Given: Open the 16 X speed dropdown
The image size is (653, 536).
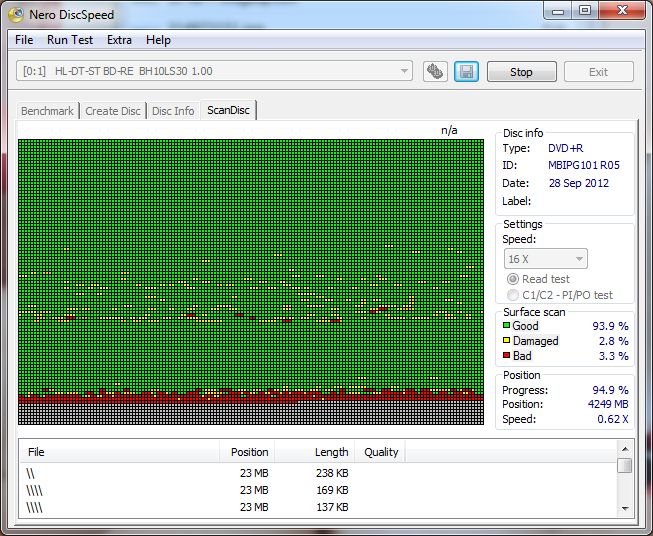Looking at the screenshot, I should 546,259.
